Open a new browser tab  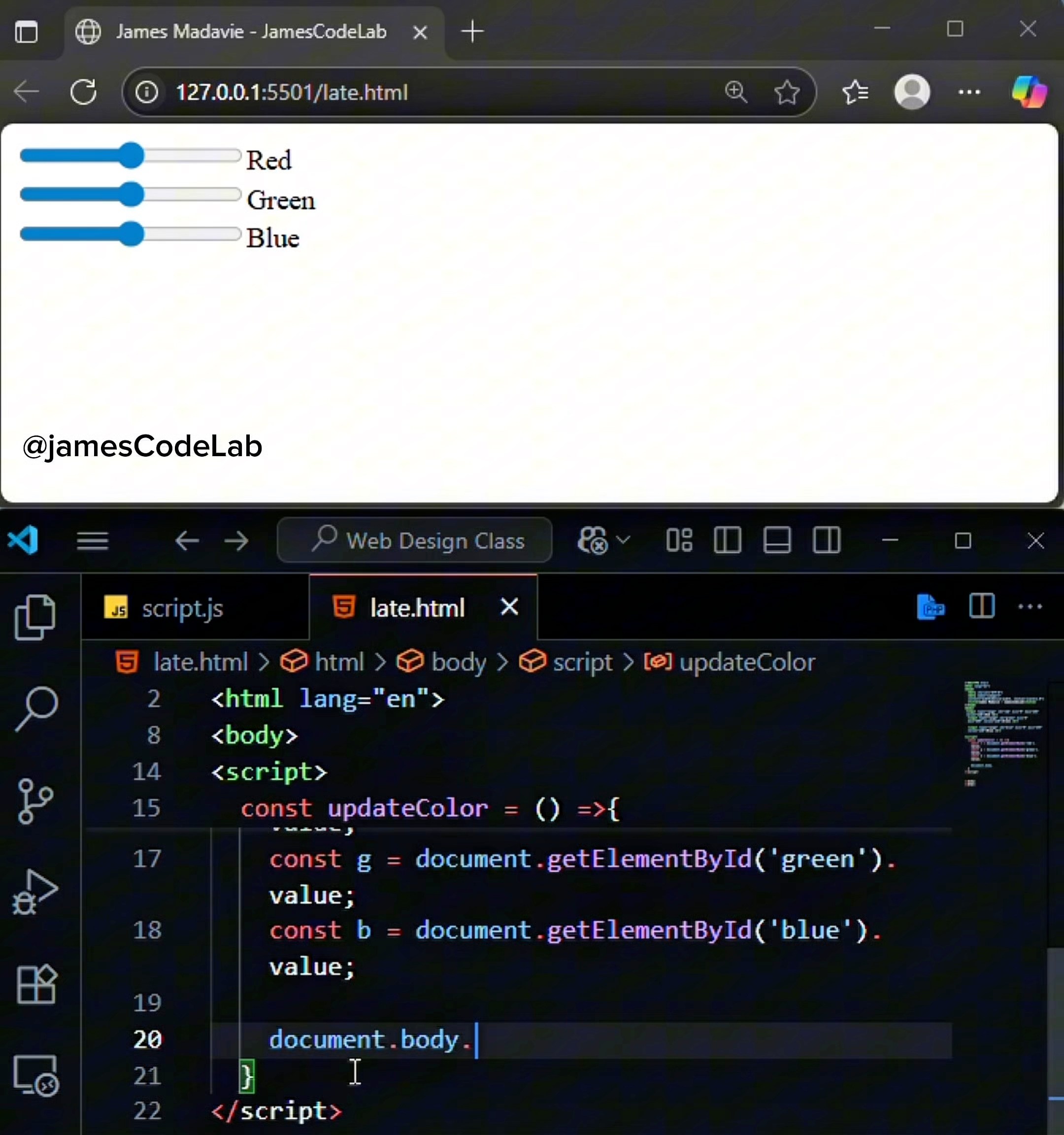click(x=472, y=31)
